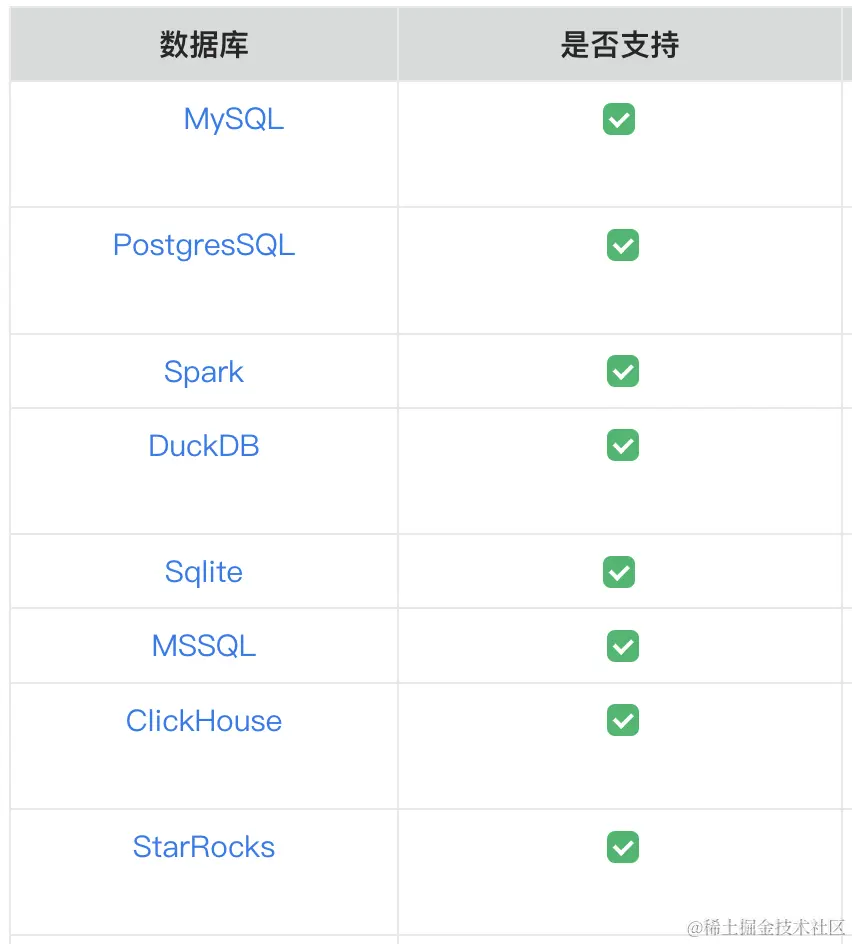Open the StarRocks link

204,847
